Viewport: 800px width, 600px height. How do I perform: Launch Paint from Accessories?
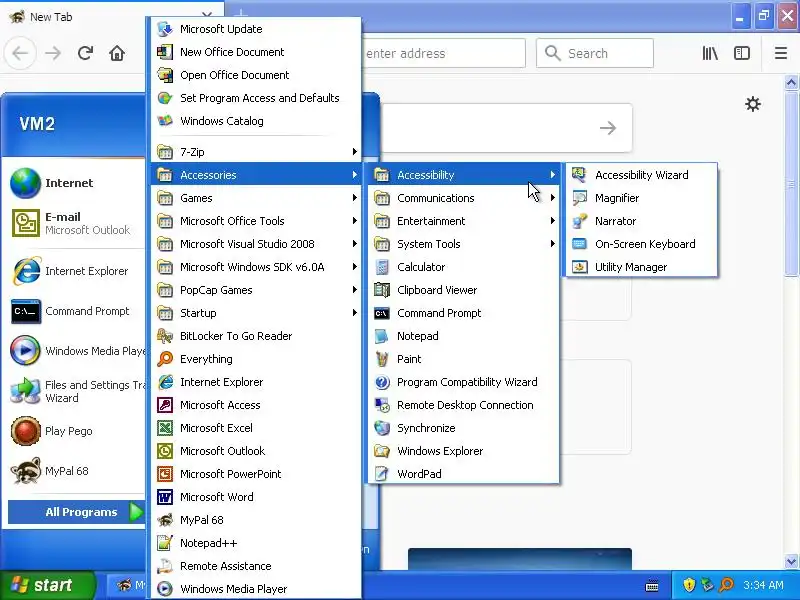[463, 359]
